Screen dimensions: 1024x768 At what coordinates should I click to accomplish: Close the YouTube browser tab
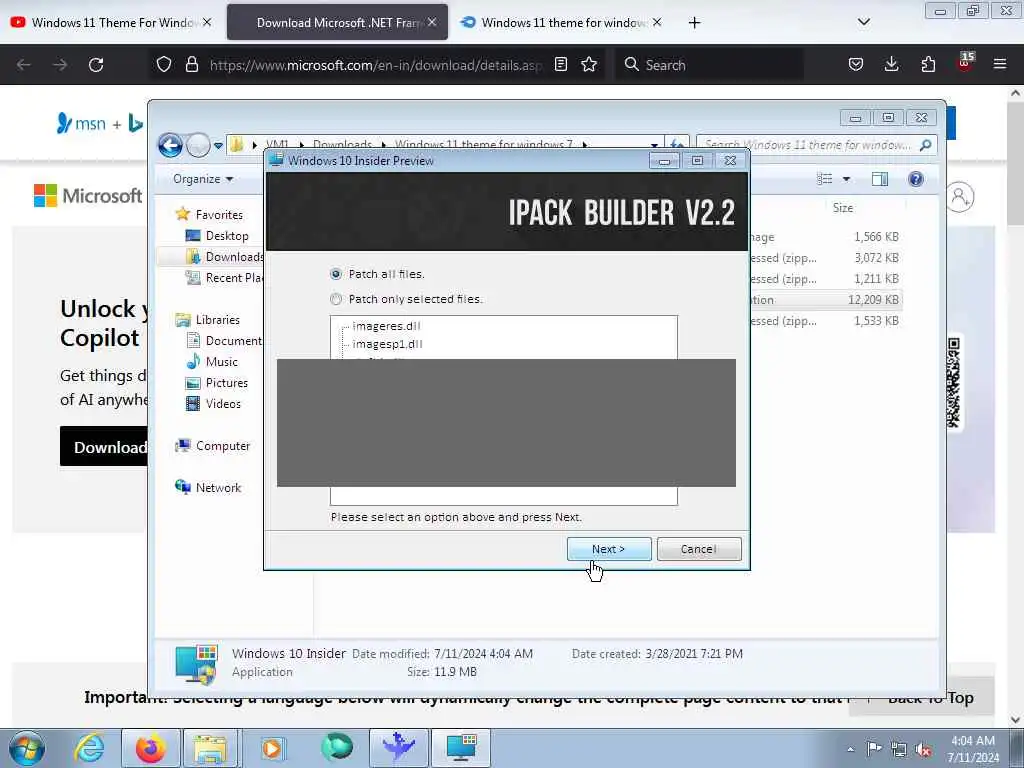pyautogui.click(x=206, y=22)
